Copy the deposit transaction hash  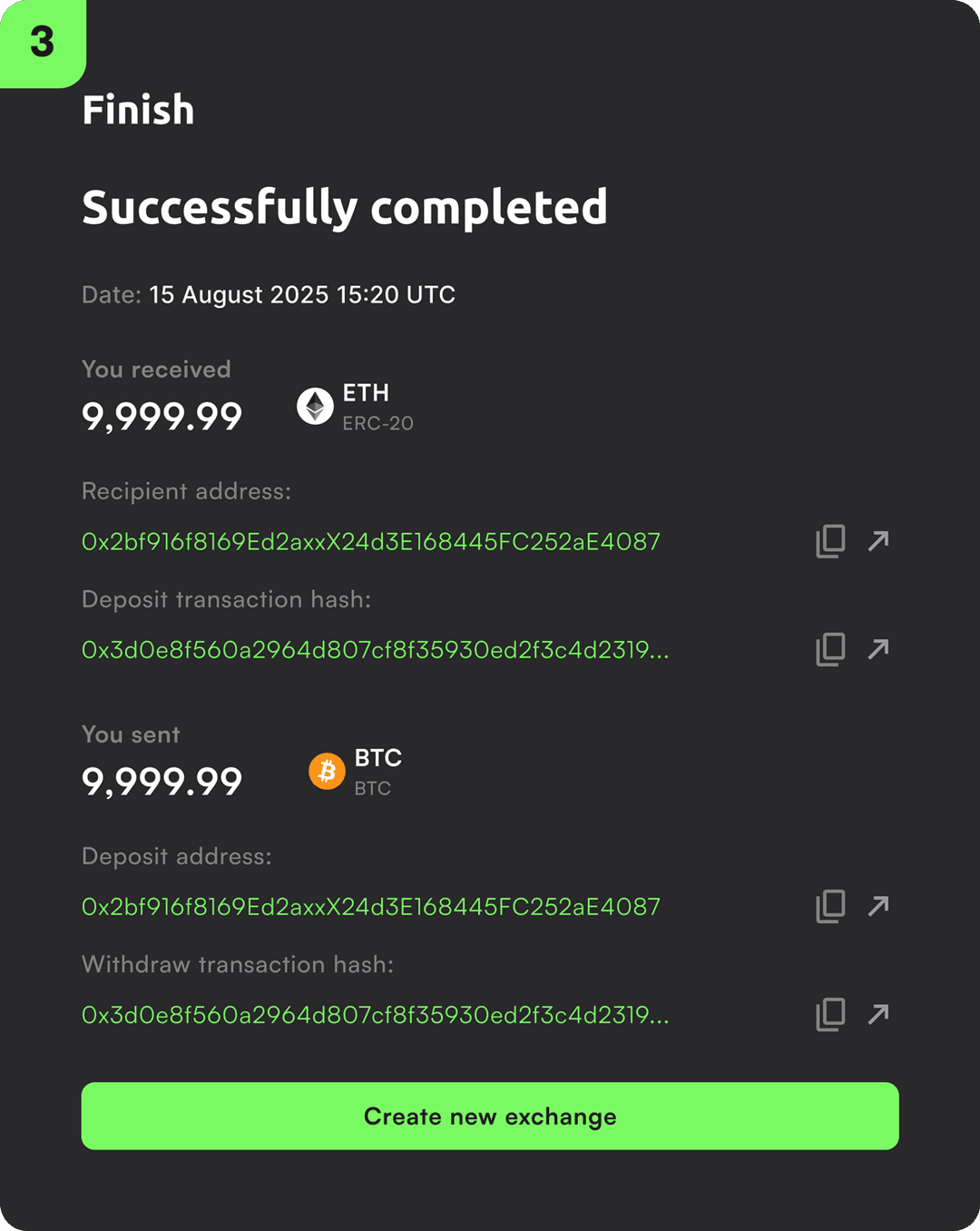point(830,649)
